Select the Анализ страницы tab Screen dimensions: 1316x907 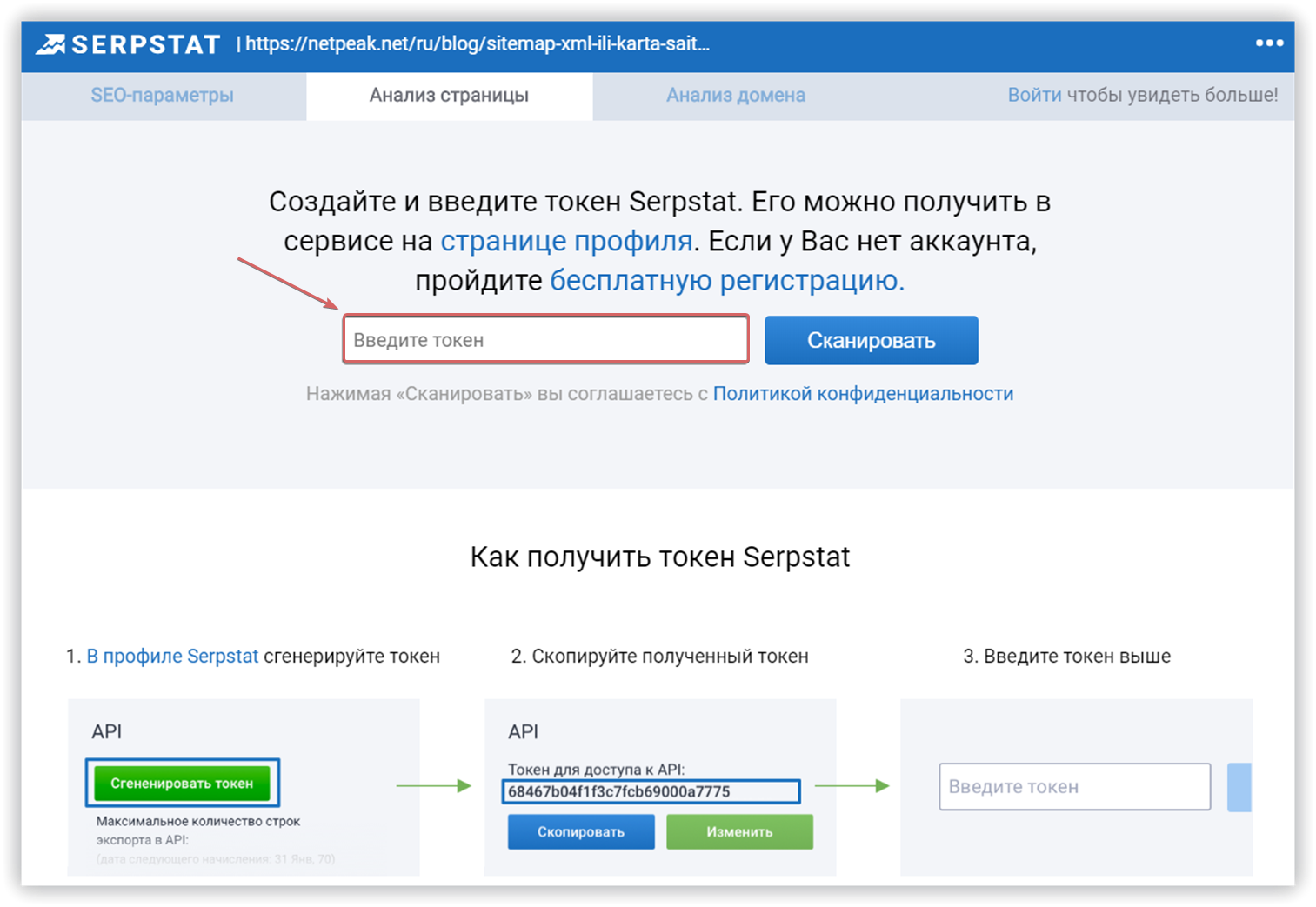[x=449, y=96]
